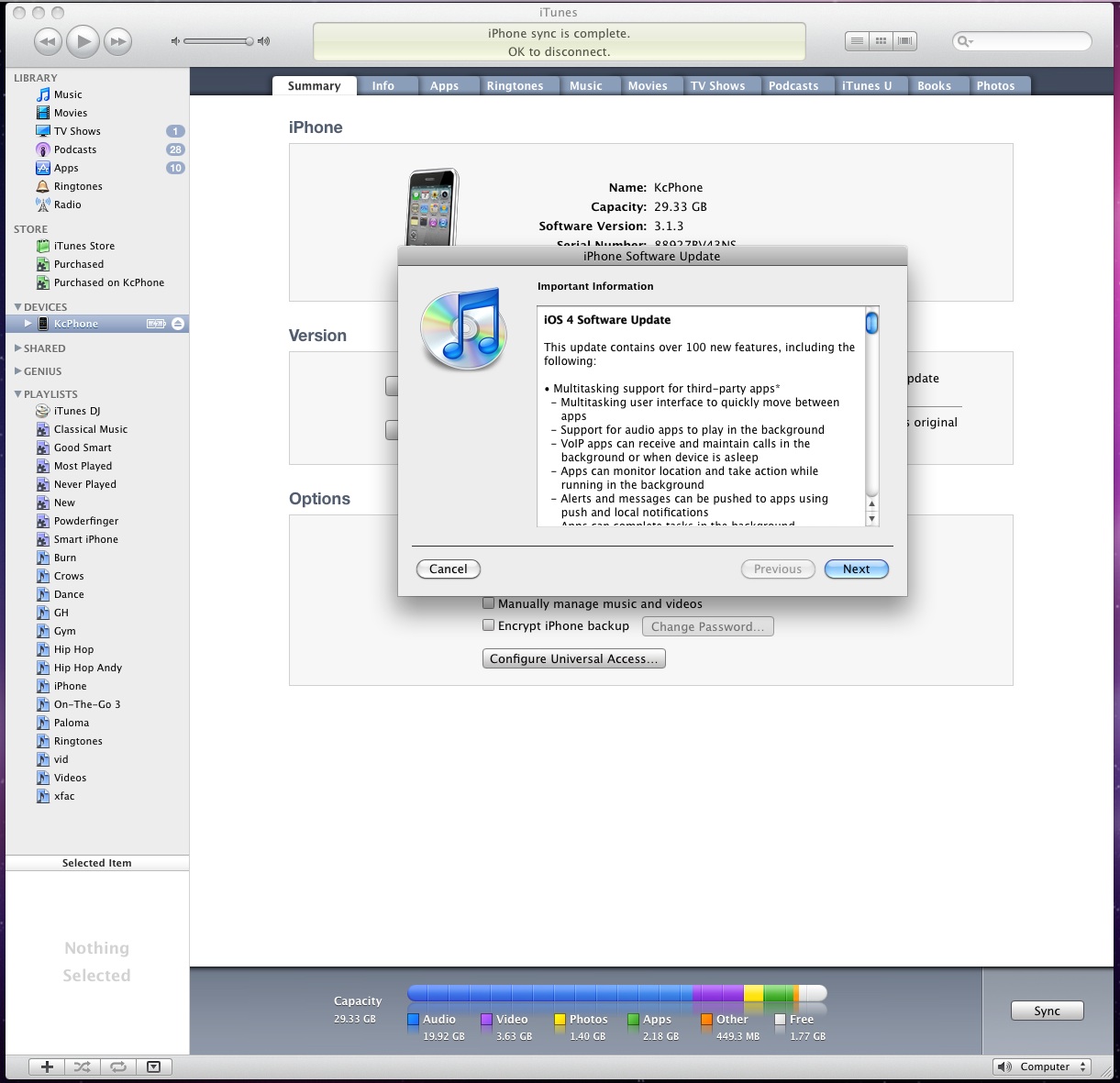
Task: Expand the KcPhone device contents
Action: [x=28, y=324]
